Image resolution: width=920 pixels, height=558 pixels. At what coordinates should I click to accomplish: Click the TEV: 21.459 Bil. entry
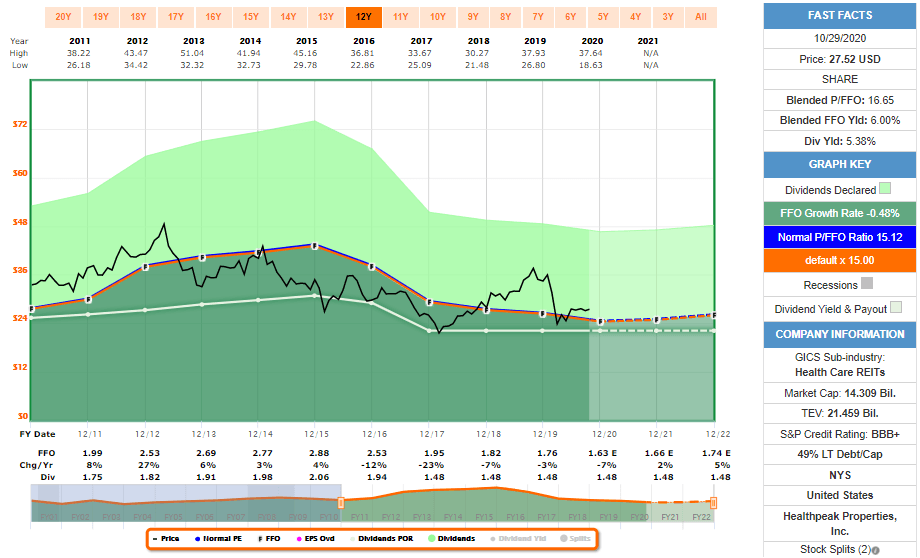[x=840, y=413]
